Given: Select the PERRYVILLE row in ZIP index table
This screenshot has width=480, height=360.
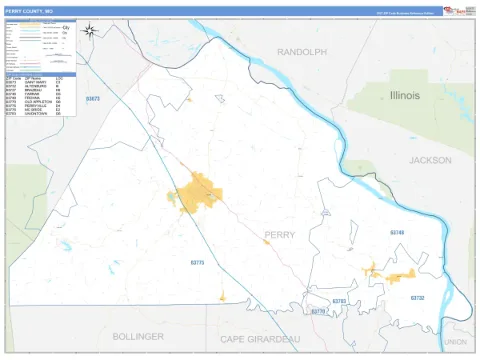Looking at the screenshot, I should (33, 106).
